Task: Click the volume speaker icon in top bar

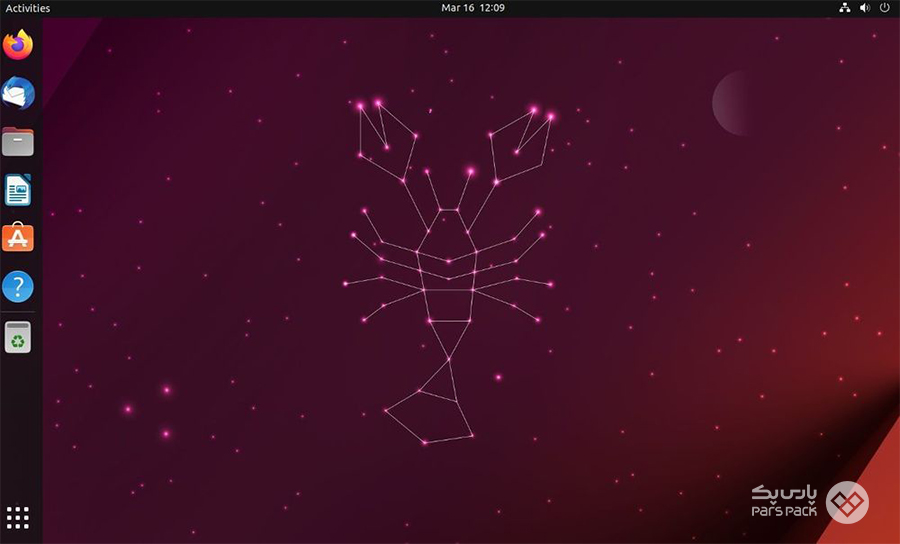Action: pyautogui.click(x=864, y=8)
